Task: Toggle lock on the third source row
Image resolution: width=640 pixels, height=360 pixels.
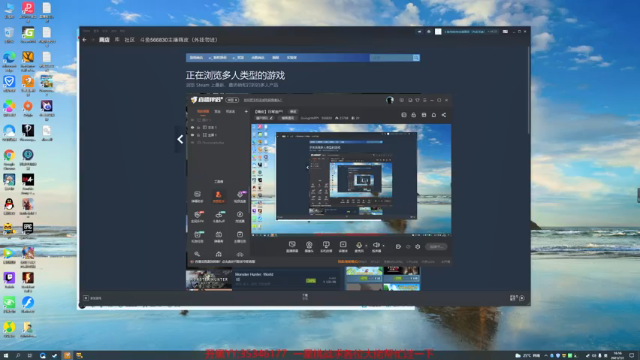Action: click(x=199, y=135)
